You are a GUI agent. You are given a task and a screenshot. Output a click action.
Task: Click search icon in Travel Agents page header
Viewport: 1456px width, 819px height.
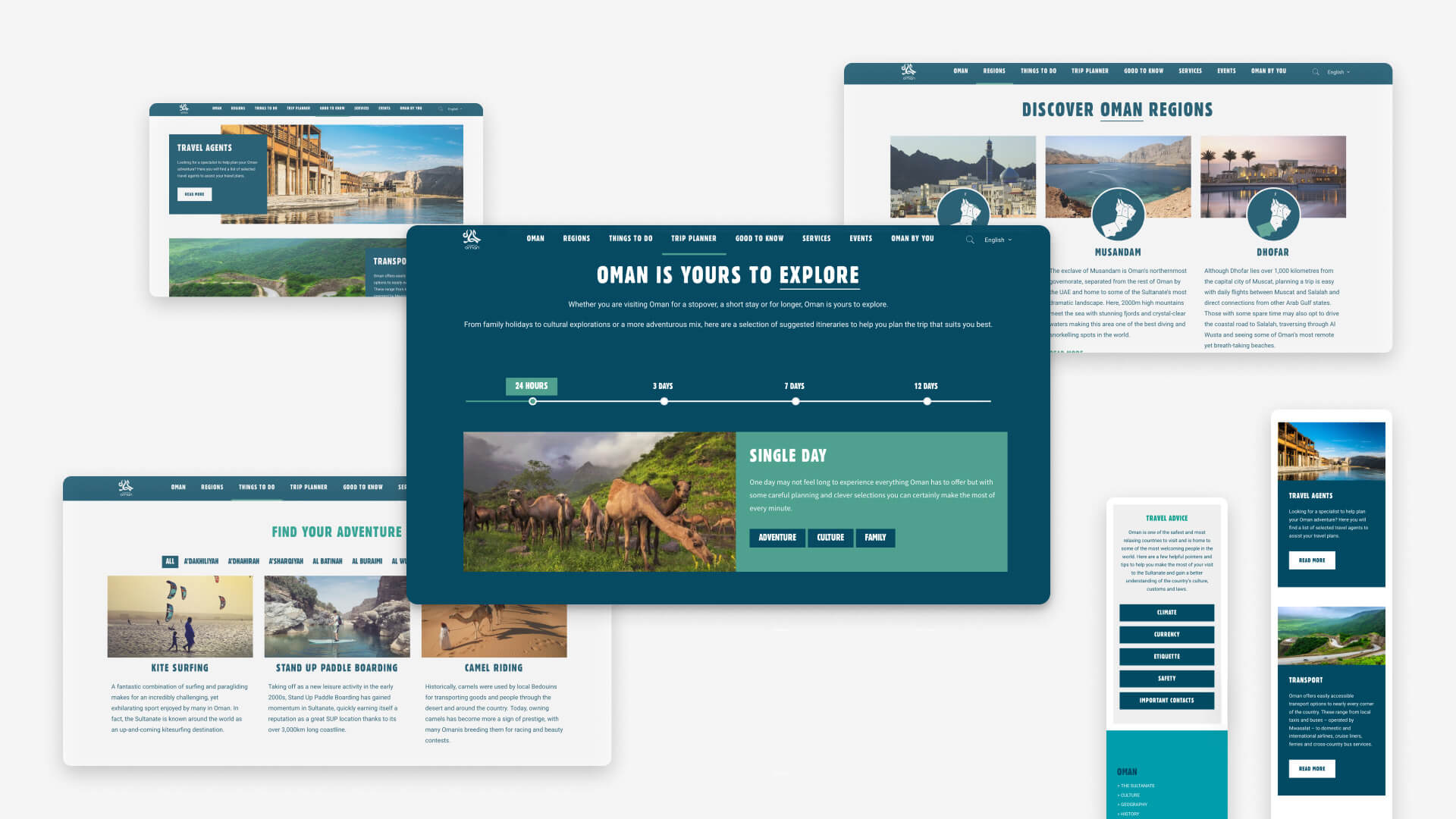441,108
